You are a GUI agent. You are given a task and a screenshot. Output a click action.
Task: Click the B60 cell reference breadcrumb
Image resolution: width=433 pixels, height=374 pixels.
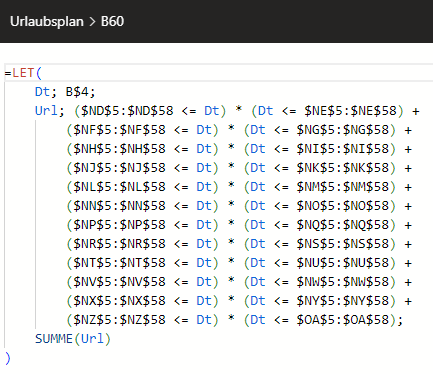(x=112, y=22)
